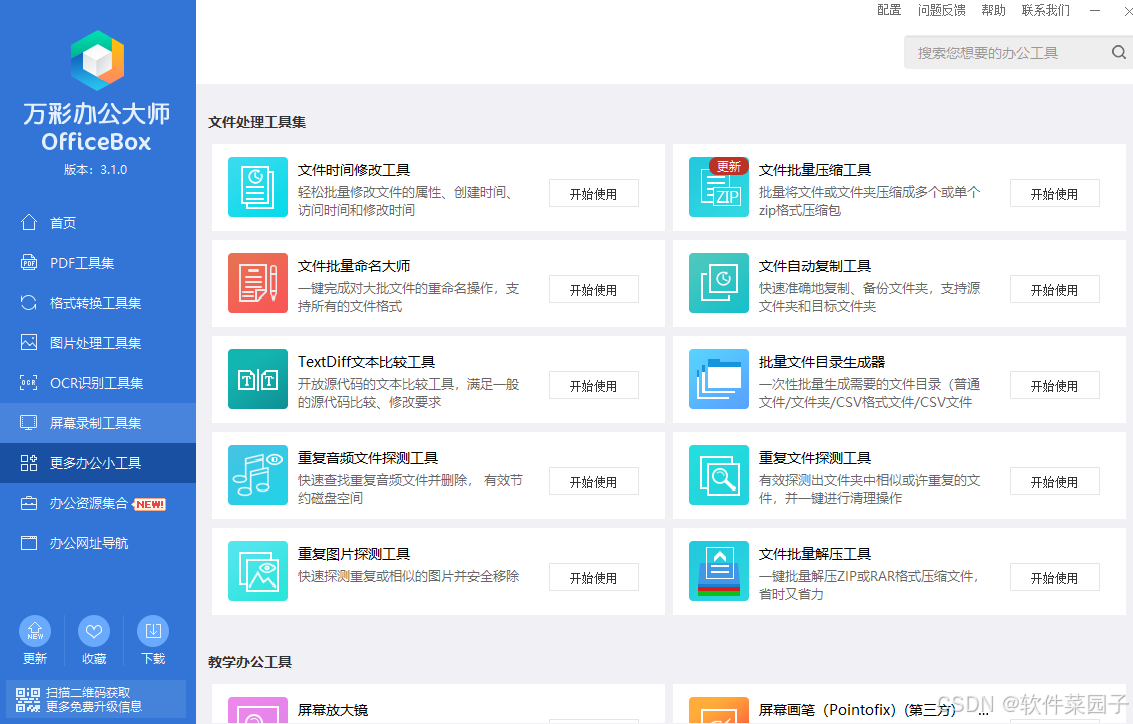Click 开始使用 for 文件批量解压工具
1133x724 pixels.
click(1054, 577)
